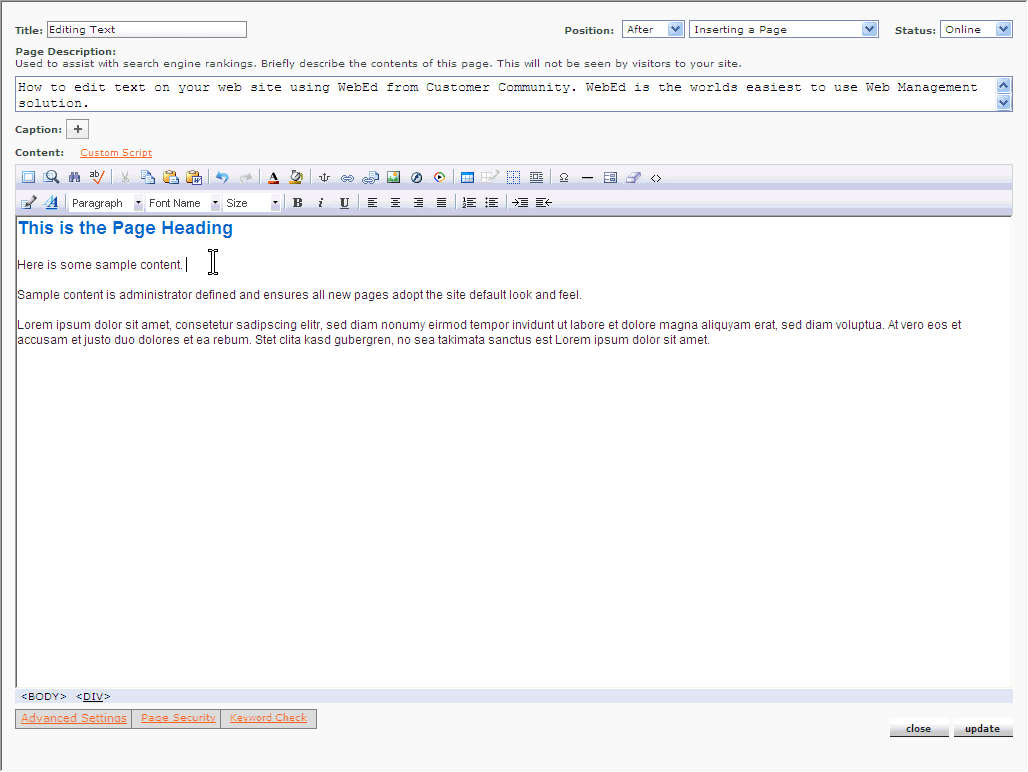Increase the indent of the paragraph

coord(521,203)
